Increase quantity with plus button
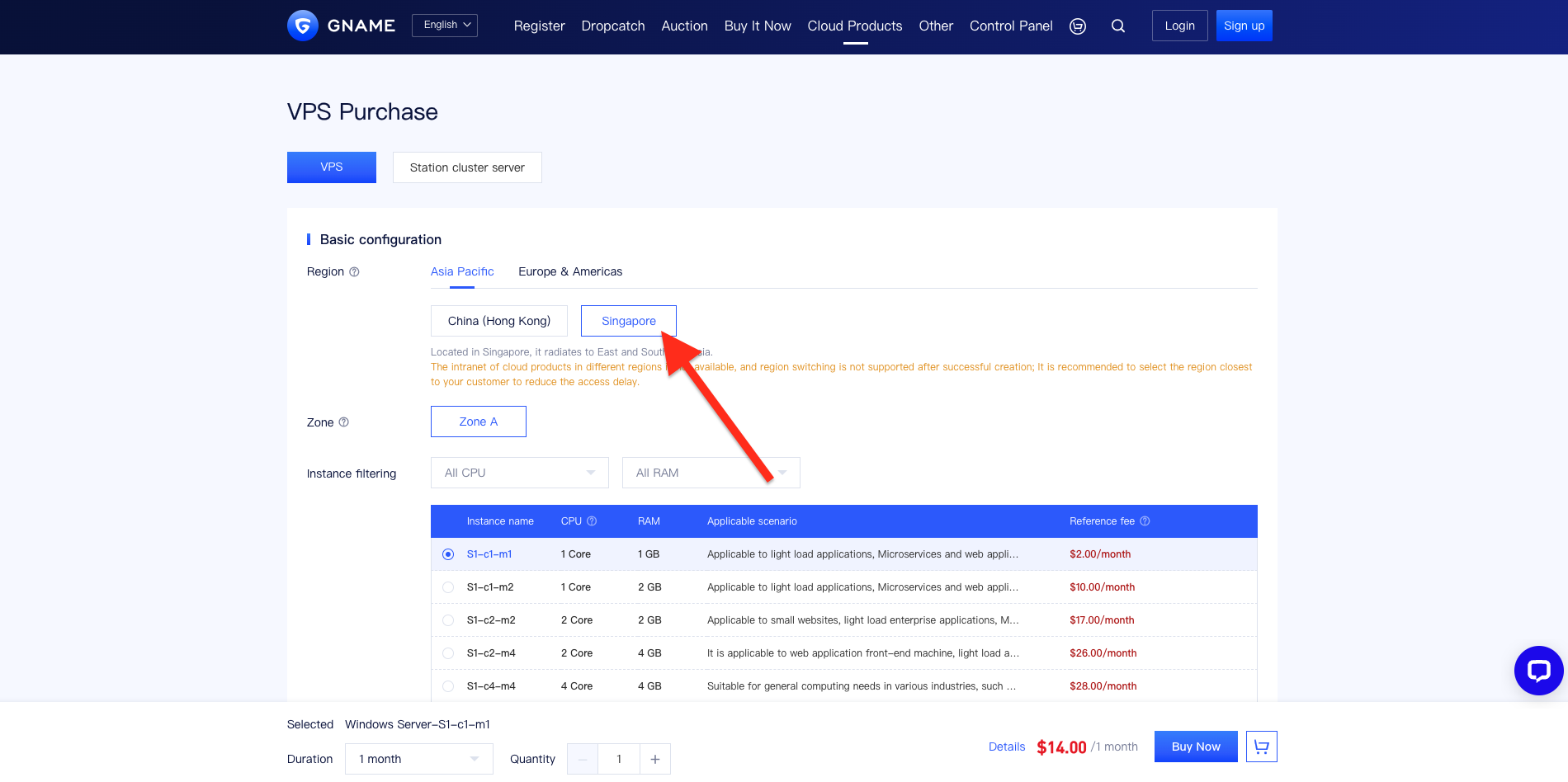 click(655, 759)
